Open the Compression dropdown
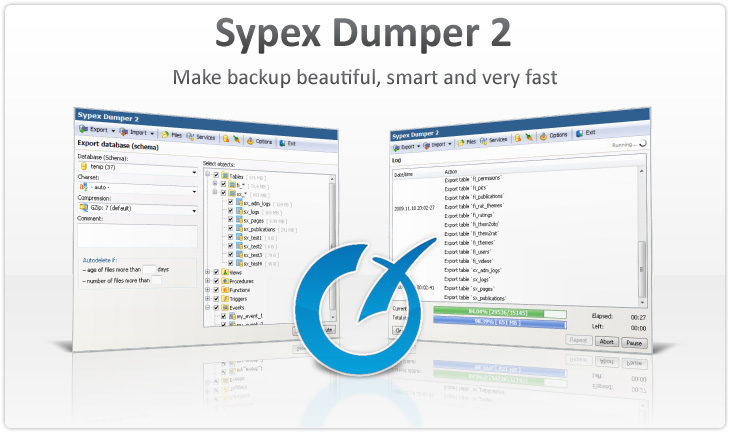The image size is (730, 432). pos(137,209)
